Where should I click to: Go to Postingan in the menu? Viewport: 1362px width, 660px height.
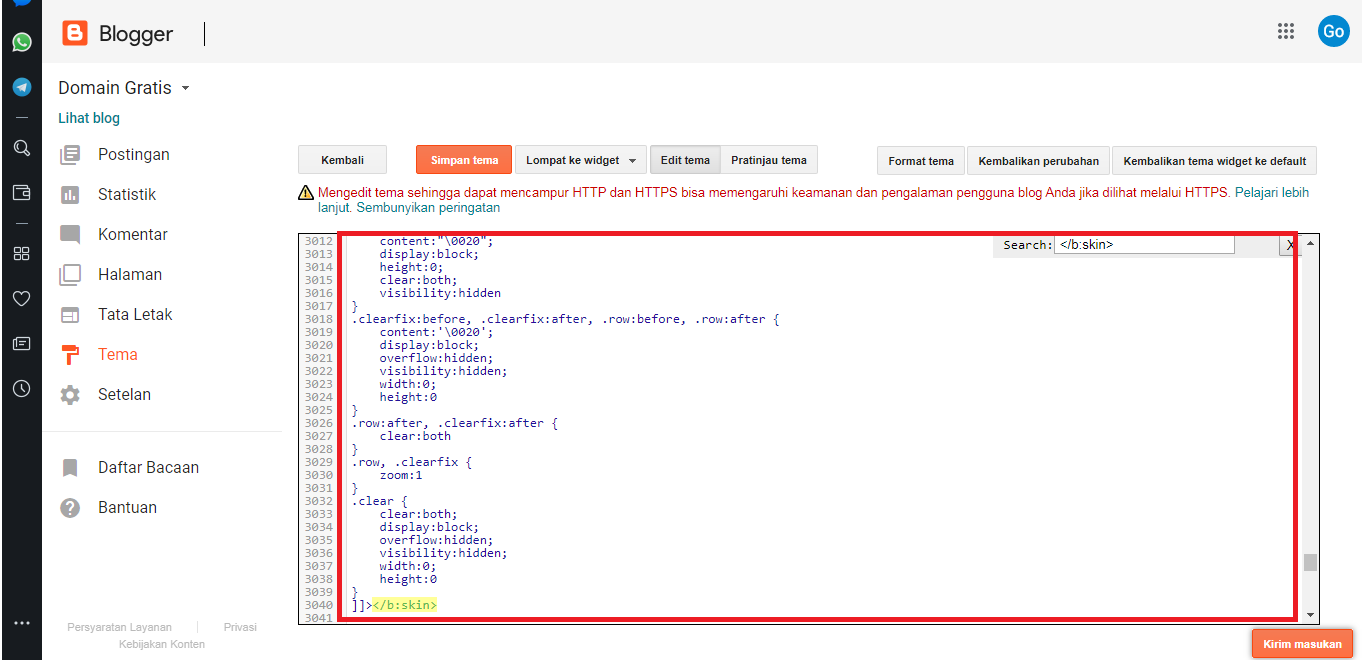[x=133, y=154]
